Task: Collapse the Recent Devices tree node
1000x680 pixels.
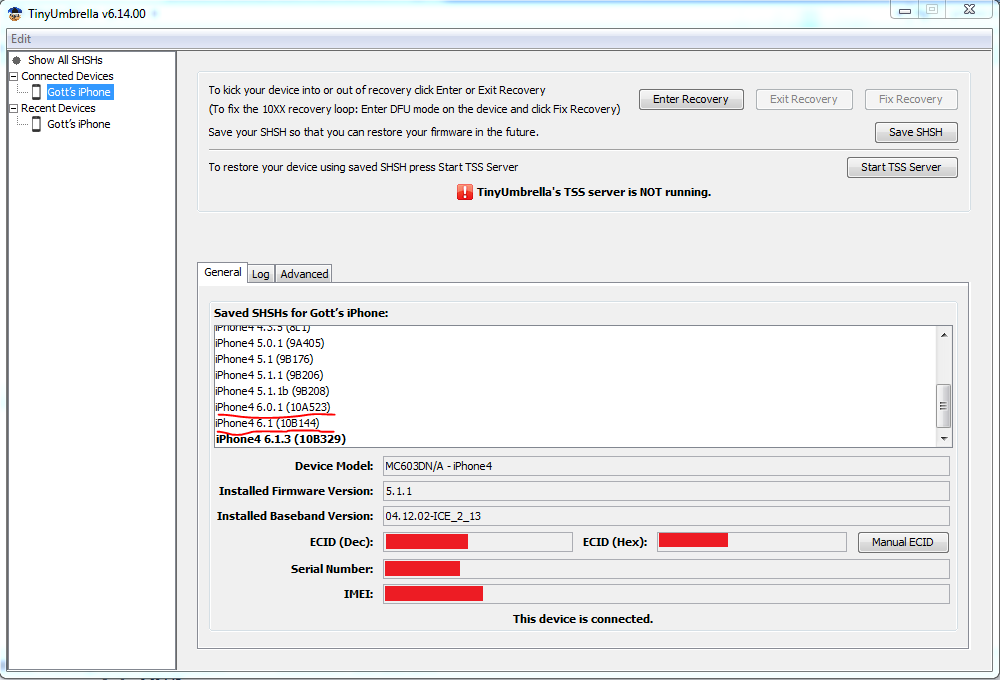Action: [13, 108]
